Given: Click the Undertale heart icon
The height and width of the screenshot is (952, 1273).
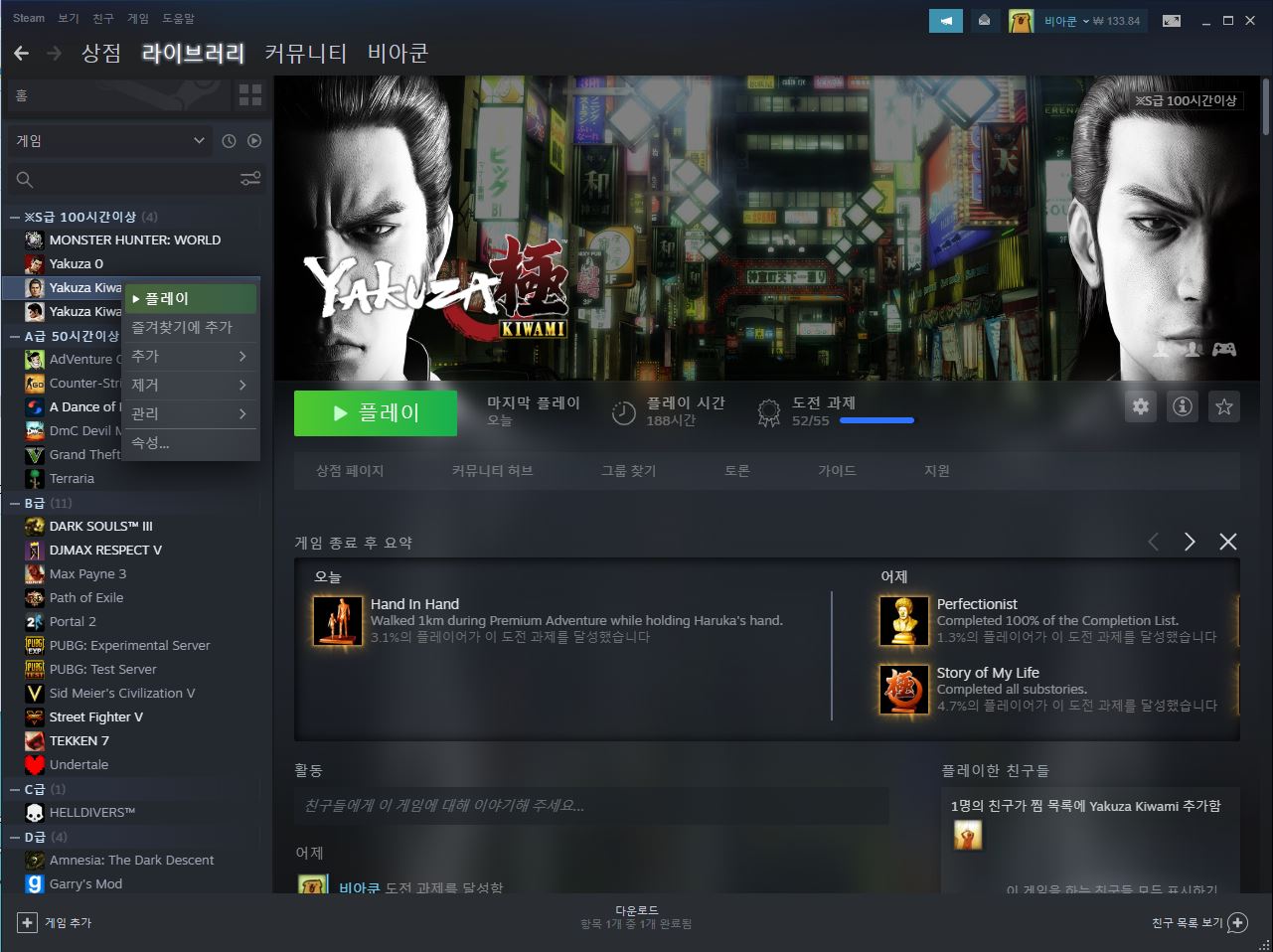Looking at the screenshot, I should click(x=35, y=764).
